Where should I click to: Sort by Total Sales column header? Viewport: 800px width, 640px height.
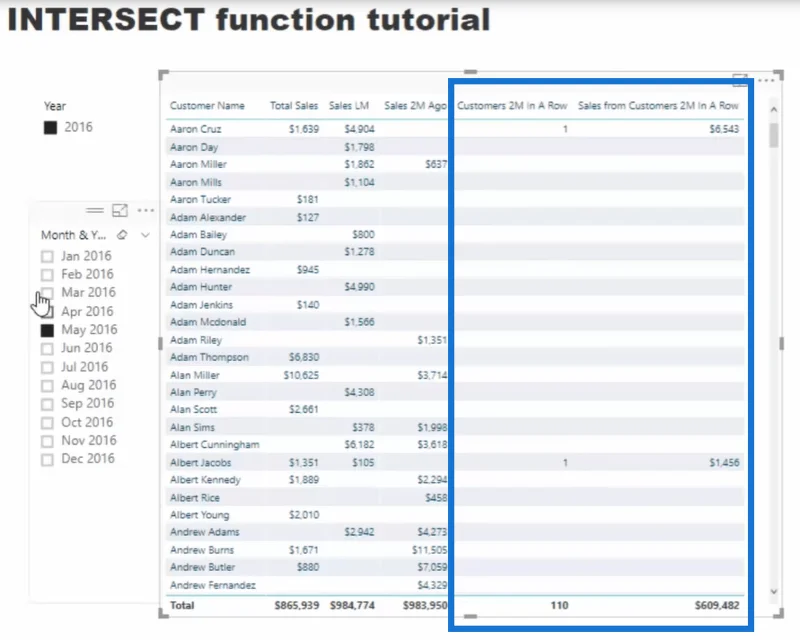coord(294,106)
